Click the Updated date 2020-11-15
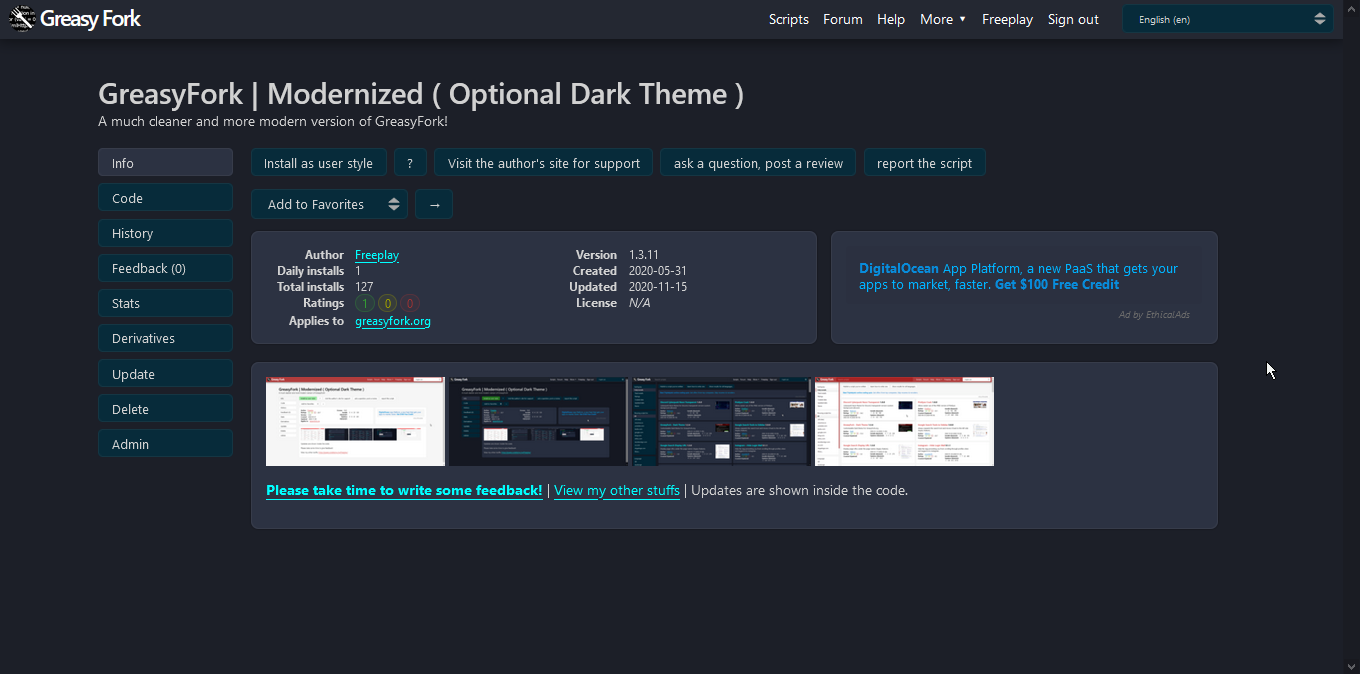 point(658,287)
